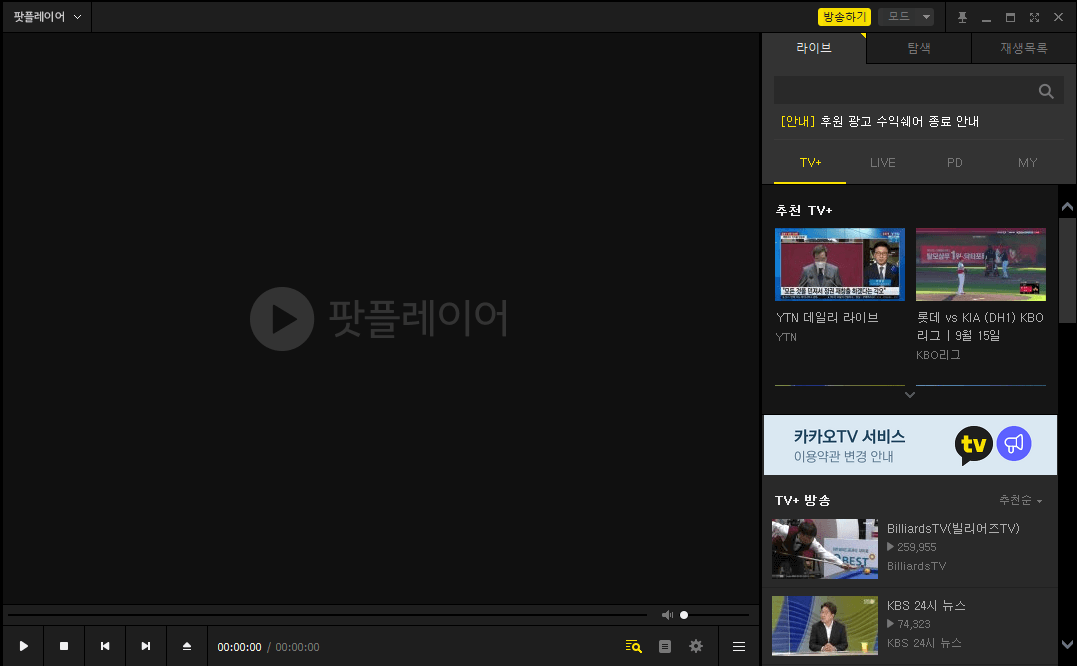
Task: Click the KBS 24시 뉴스 title text
Action: point(926,606)
